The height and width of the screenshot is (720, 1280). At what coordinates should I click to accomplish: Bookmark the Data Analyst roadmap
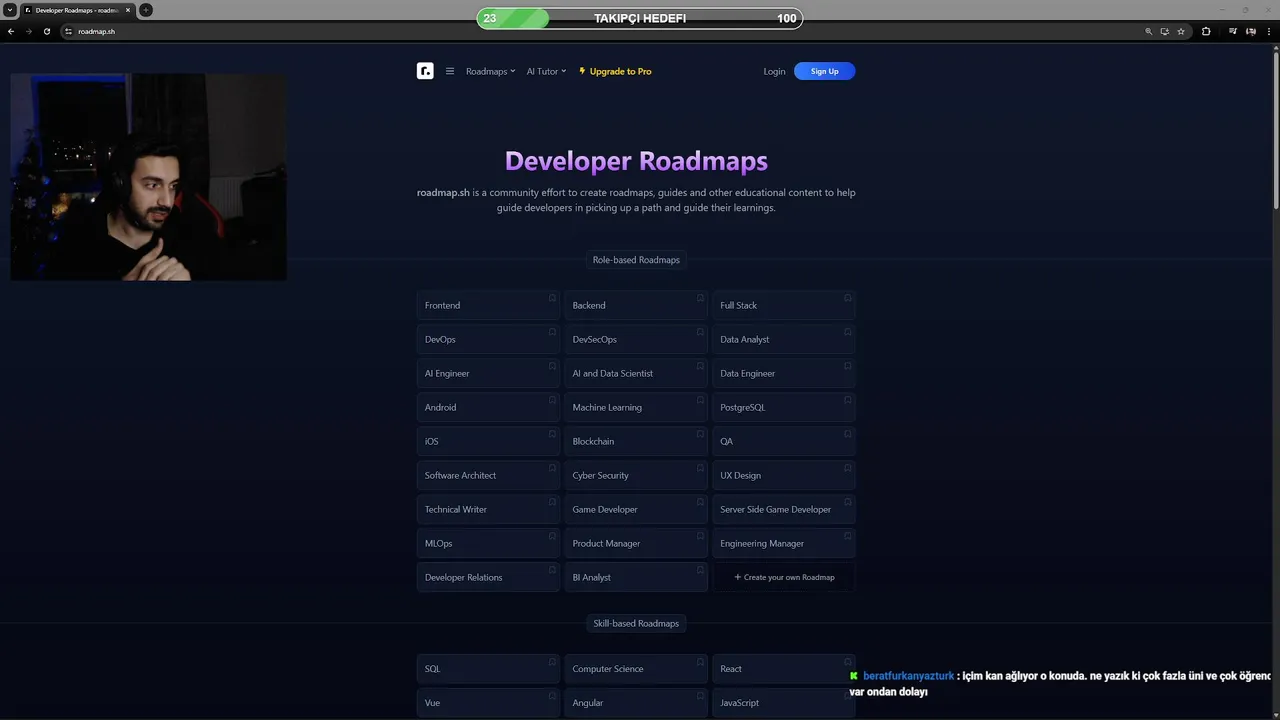(848, 332)
